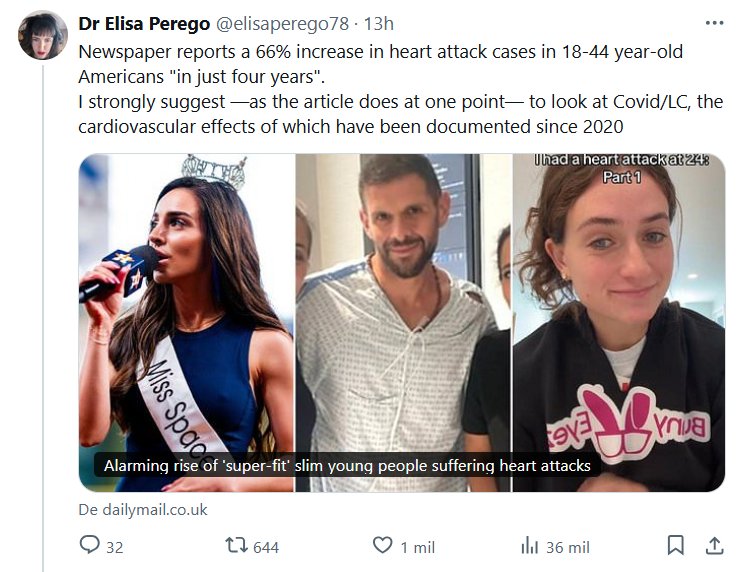Share the tweet via share icon
The height and width of the screenshot is (572, 746).
tap(714, 546)
